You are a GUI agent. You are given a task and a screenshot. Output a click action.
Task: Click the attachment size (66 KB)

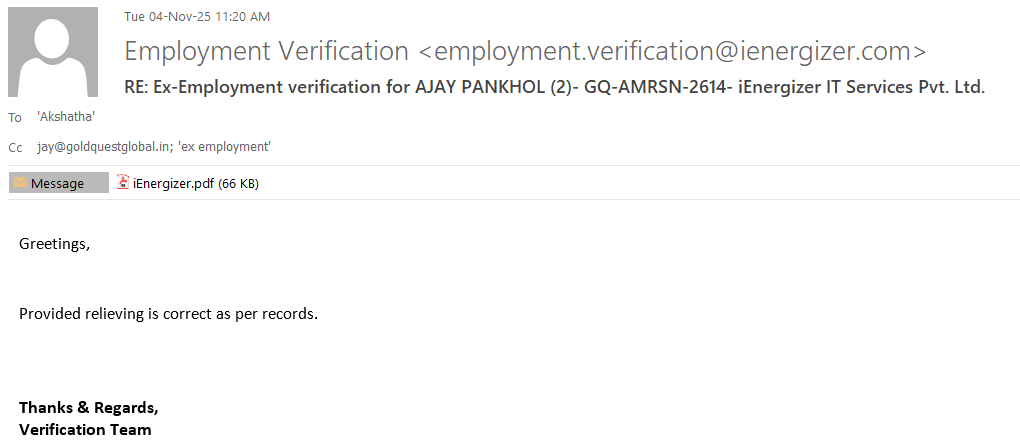[x=238, y=183]
